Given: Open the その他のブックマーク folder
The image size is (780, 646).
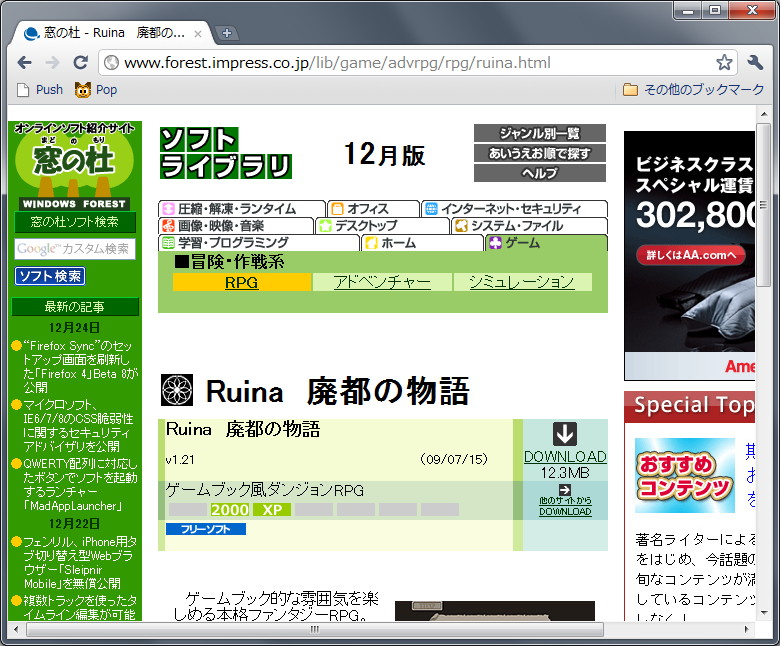Looking at the screenshot, I should [x=693, y=90].
